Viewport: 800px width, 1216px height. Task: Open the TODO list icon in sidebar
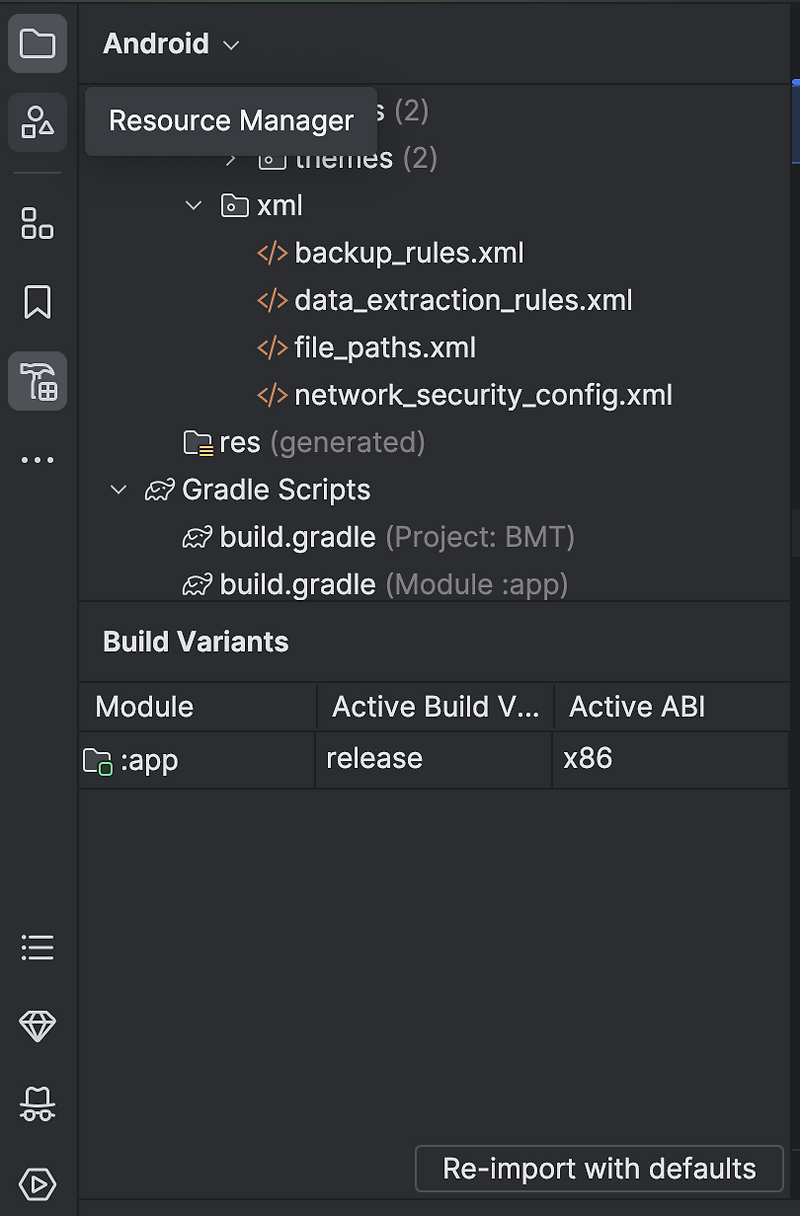click(x=38, y=947)
